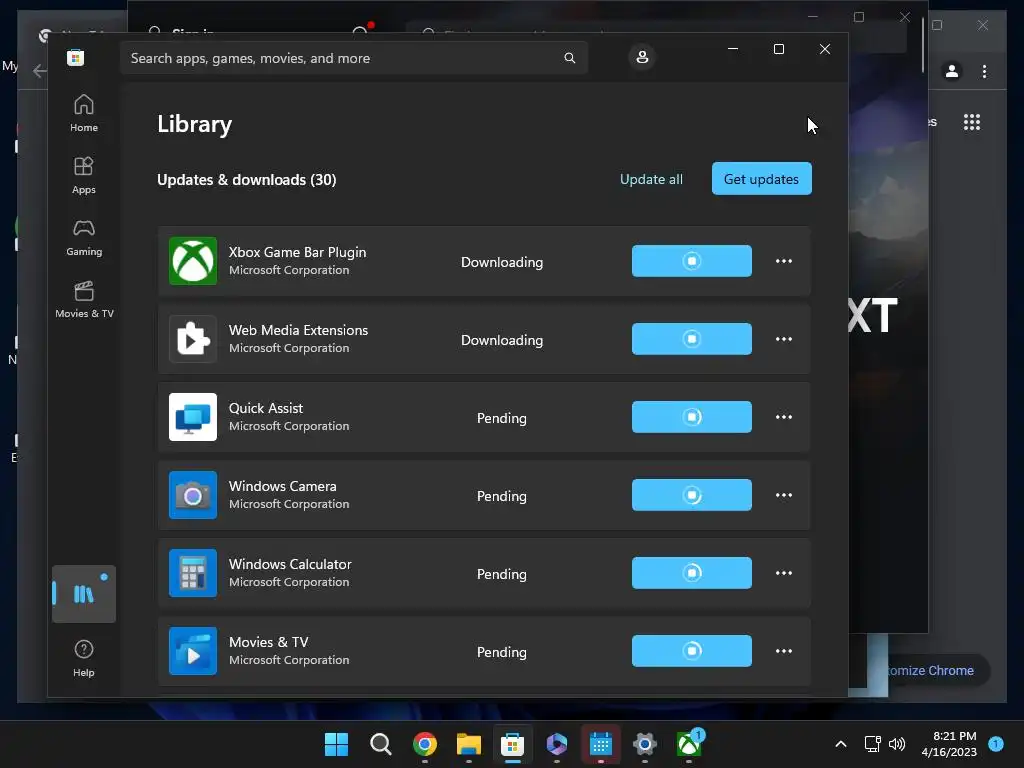Open more options for Xbox Game Bar Plugin
Image resolution: width=1024 pixels, height=768 pixels.
pyautogui.click(x=784, y=261)
